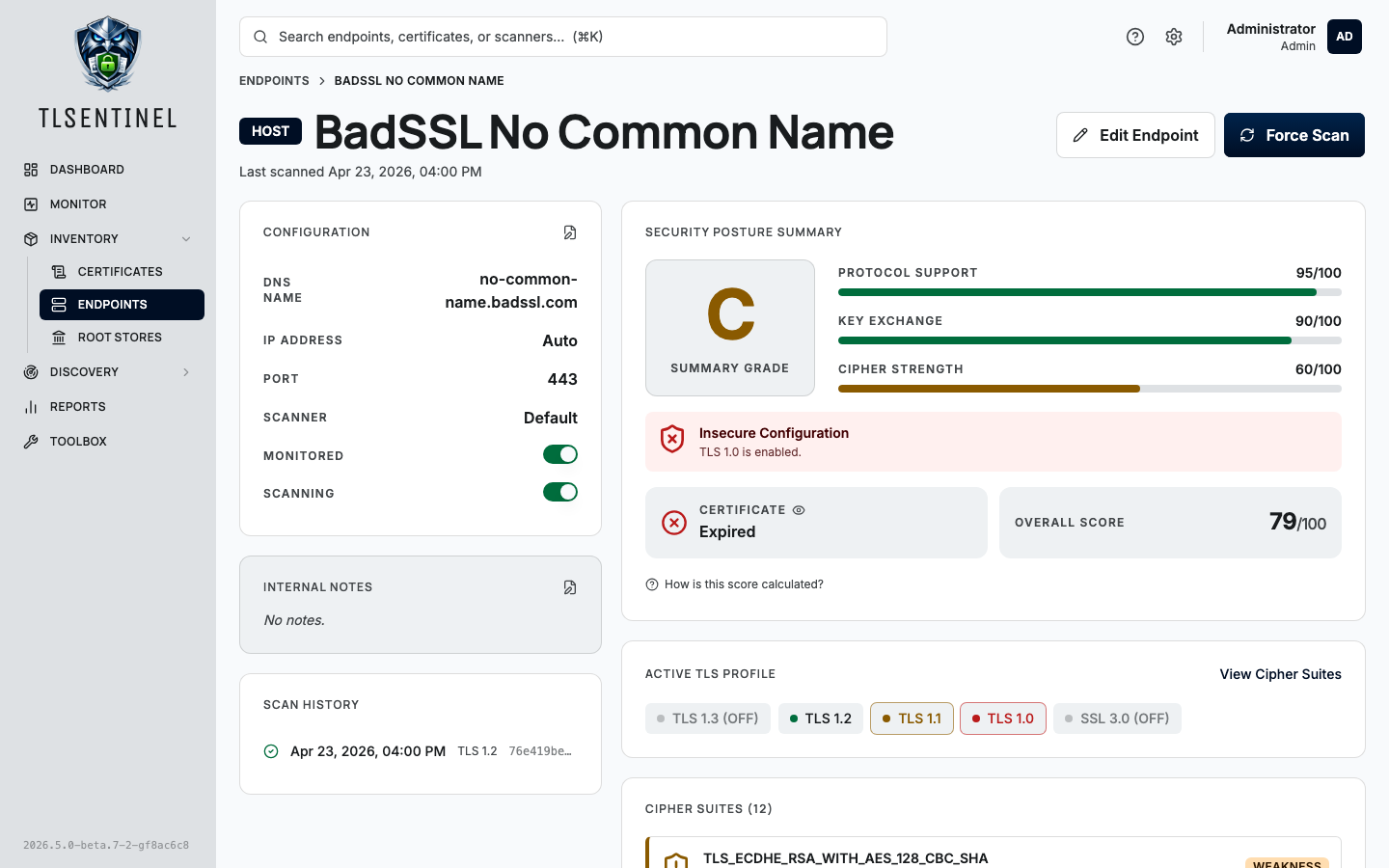Click the search magnifier icon
This screenshot has height=868, width=1389.
(260, 37)
